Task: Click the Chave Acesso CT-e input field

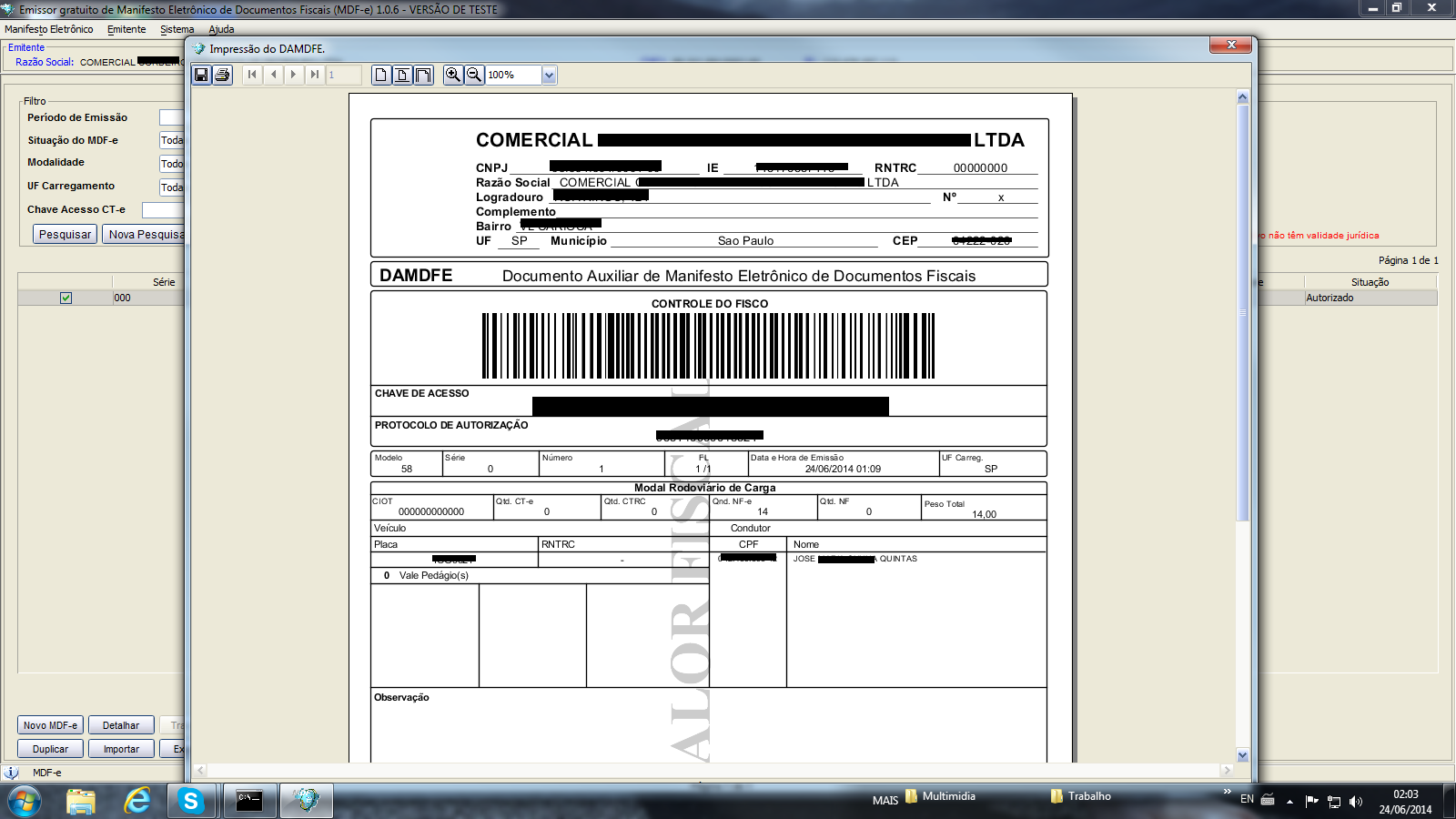Action: click(164, 210)
